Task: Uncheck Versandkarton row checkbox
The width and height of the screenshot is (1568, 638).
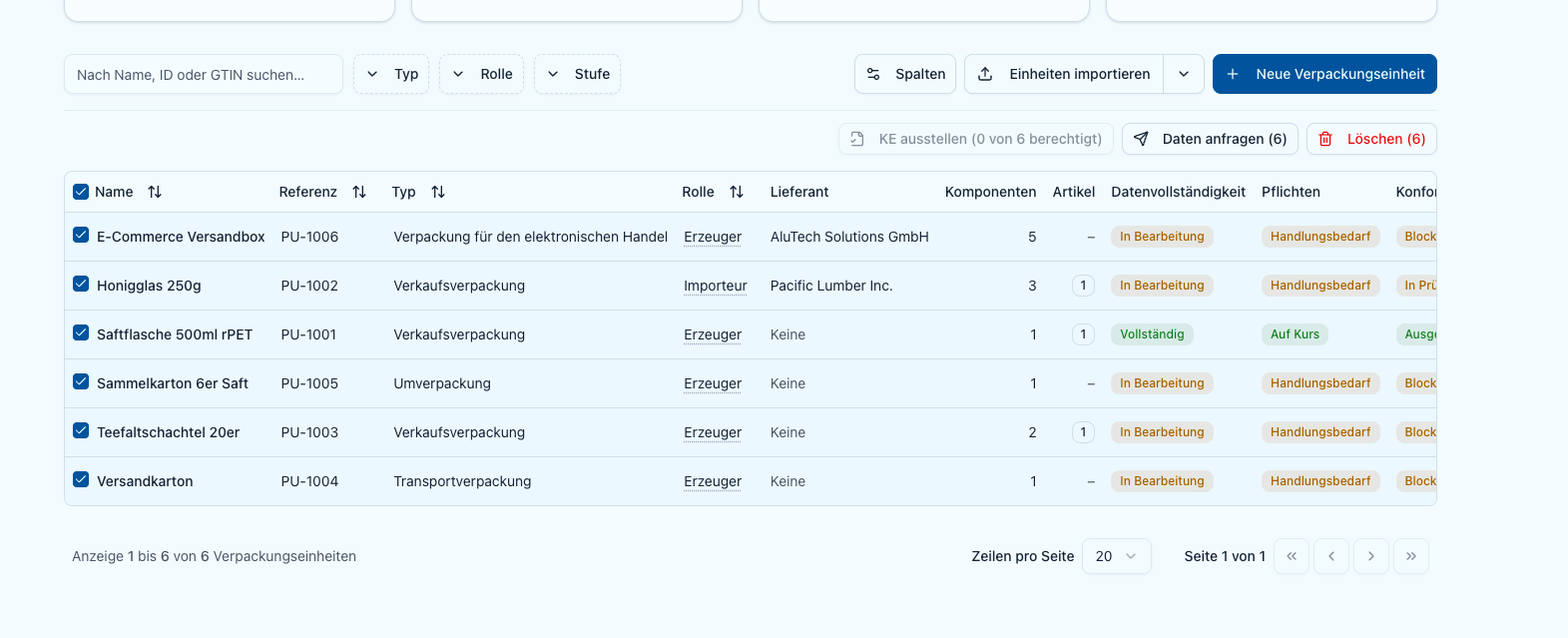Action: (x=81, y=480)
